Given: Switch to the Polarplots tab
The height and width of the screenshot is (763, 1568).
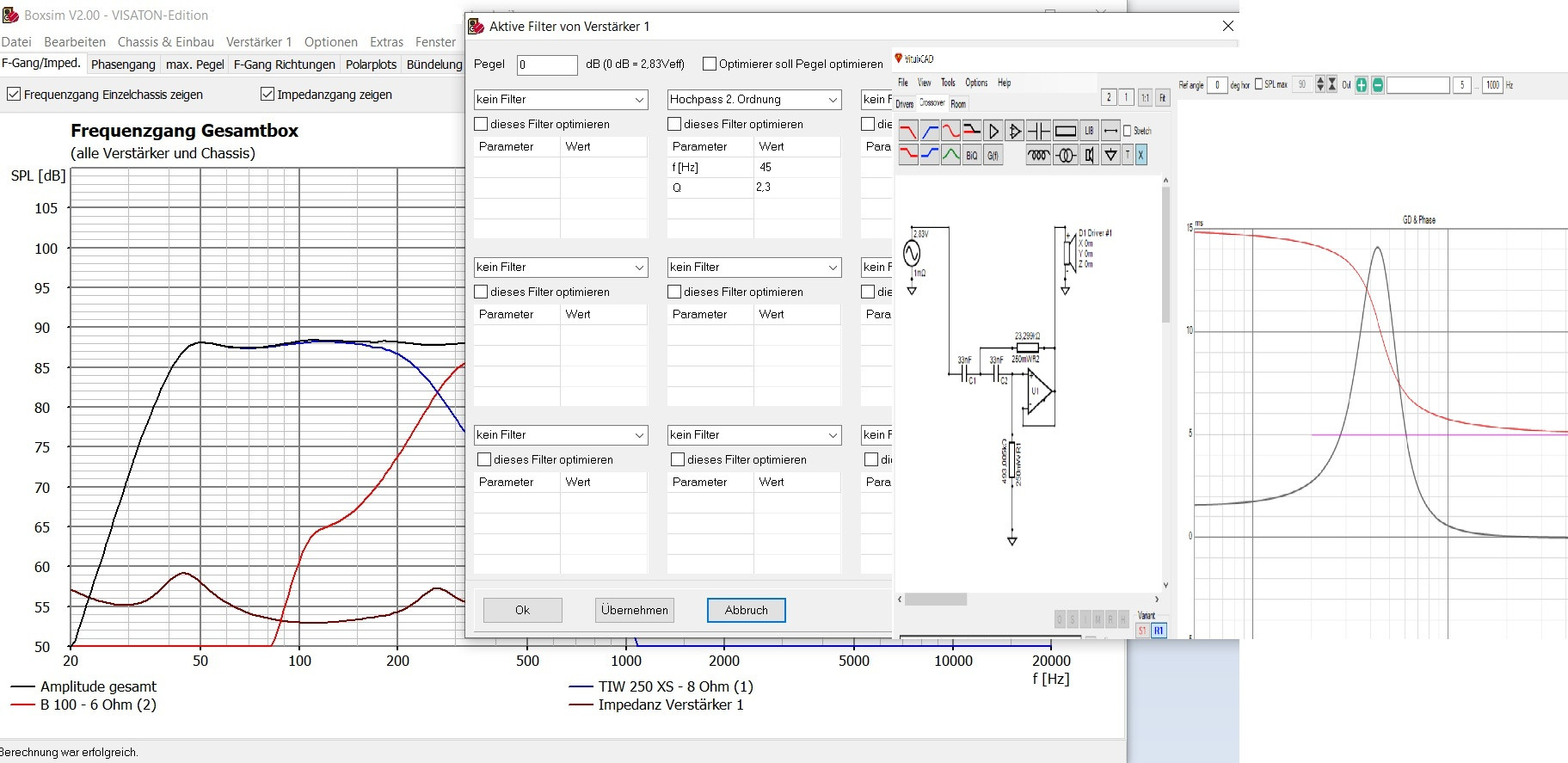Looking at the screenshot, I should click(371, 65).
